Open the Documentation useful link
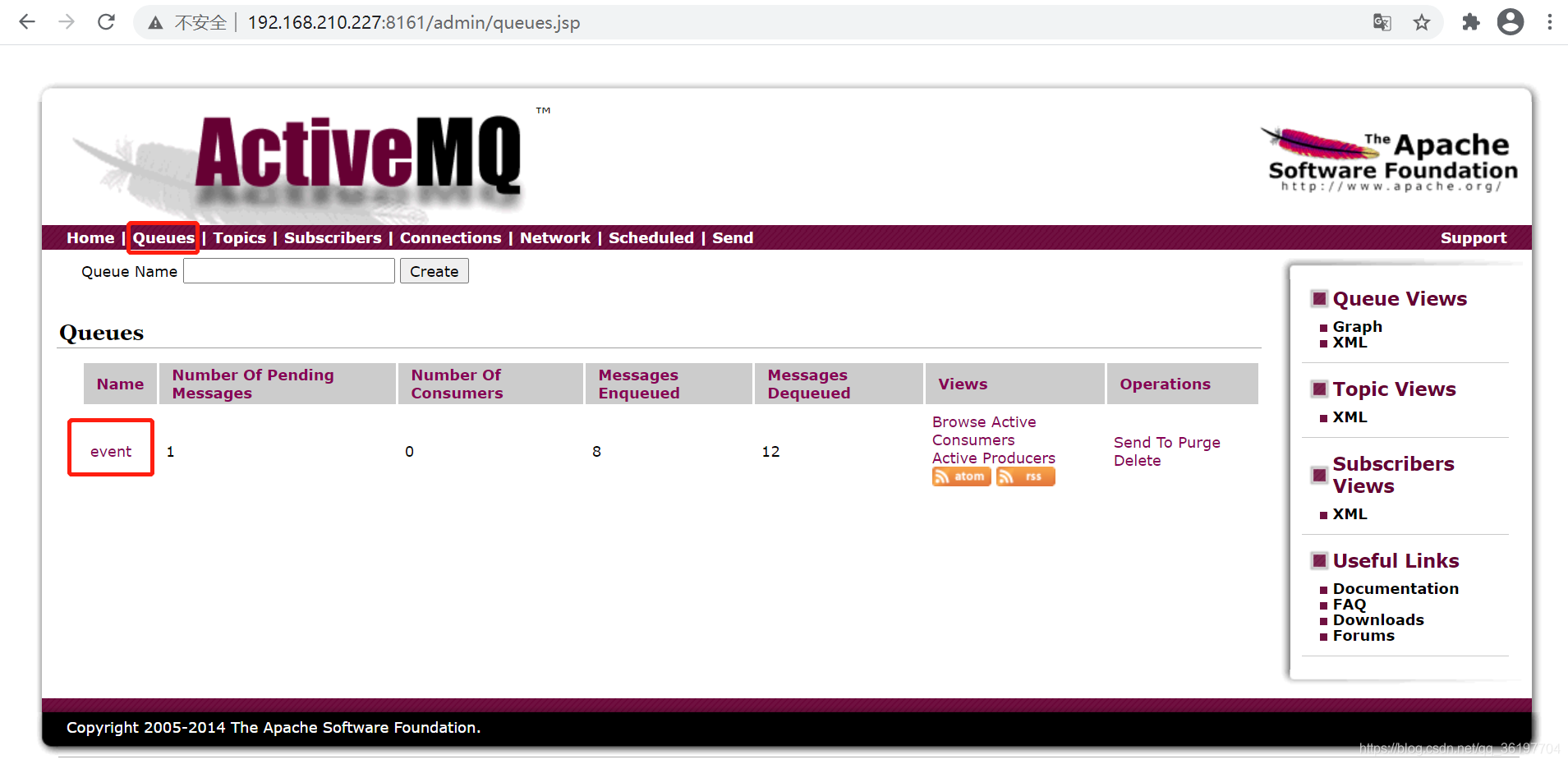Screen dimensions: 1568x764 tap(1396, 588)
